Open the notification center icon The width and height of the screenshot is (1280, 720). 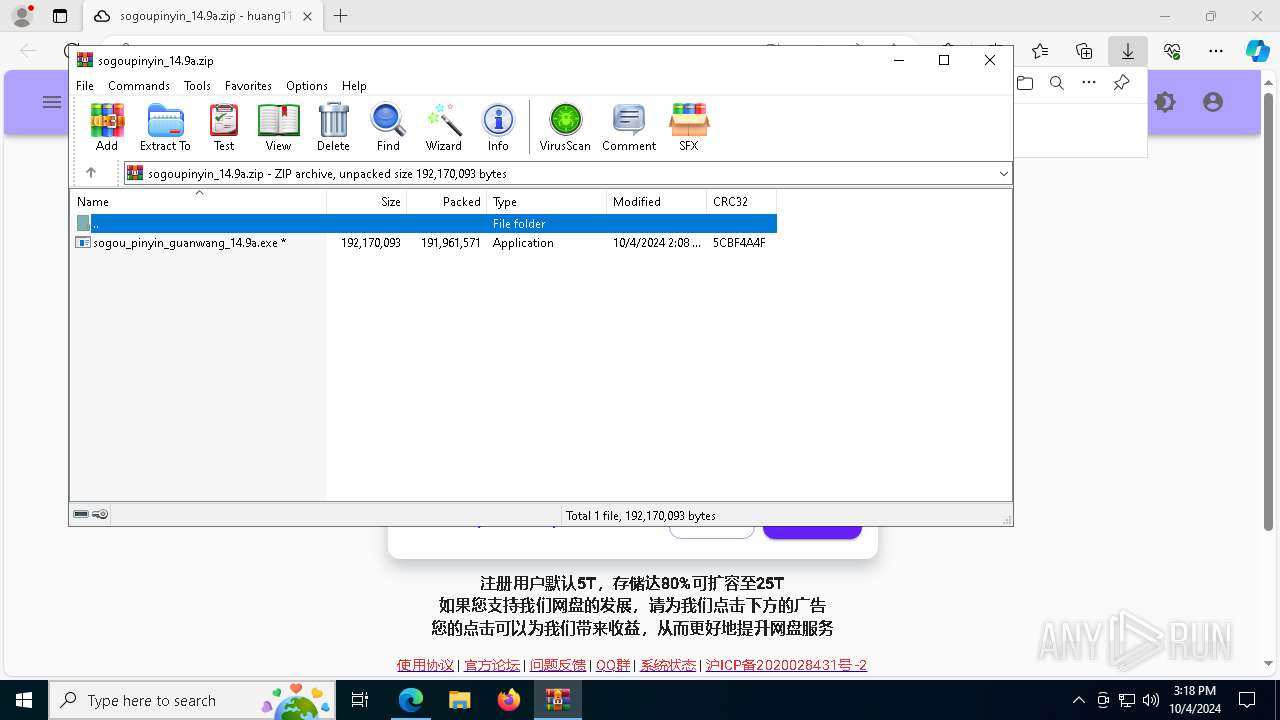point(1247,700)
